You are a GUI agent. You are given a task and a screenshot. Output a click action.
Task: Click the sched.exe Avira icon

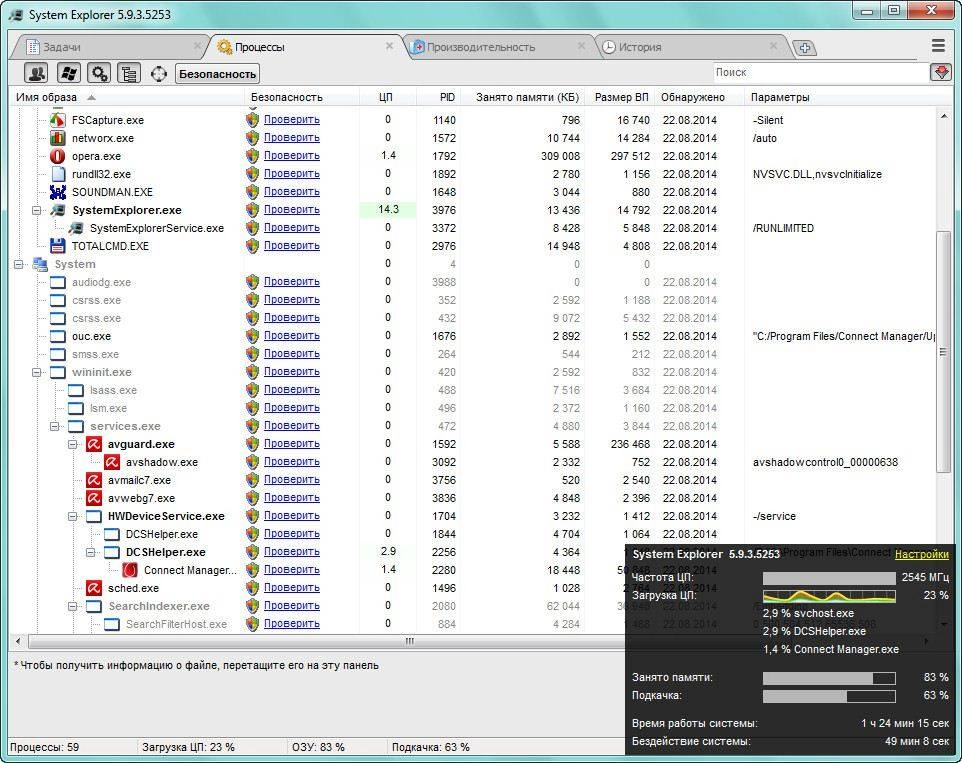pos(94,588)
